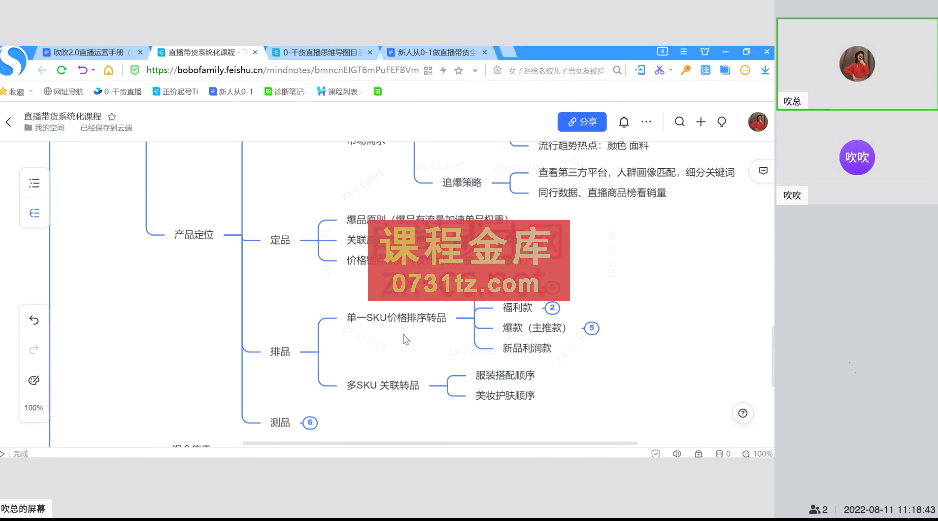
Task: Select the 追爆策略 node
Action: tap(462, 182)
